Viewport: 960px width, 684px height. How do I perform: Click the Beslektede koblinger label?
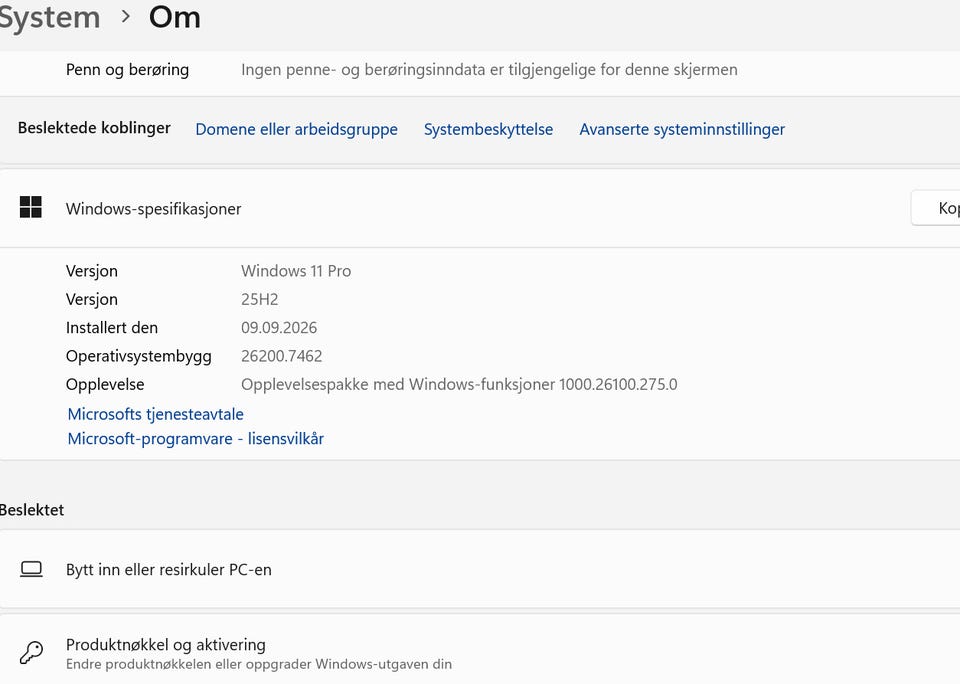tap(94, 128)
